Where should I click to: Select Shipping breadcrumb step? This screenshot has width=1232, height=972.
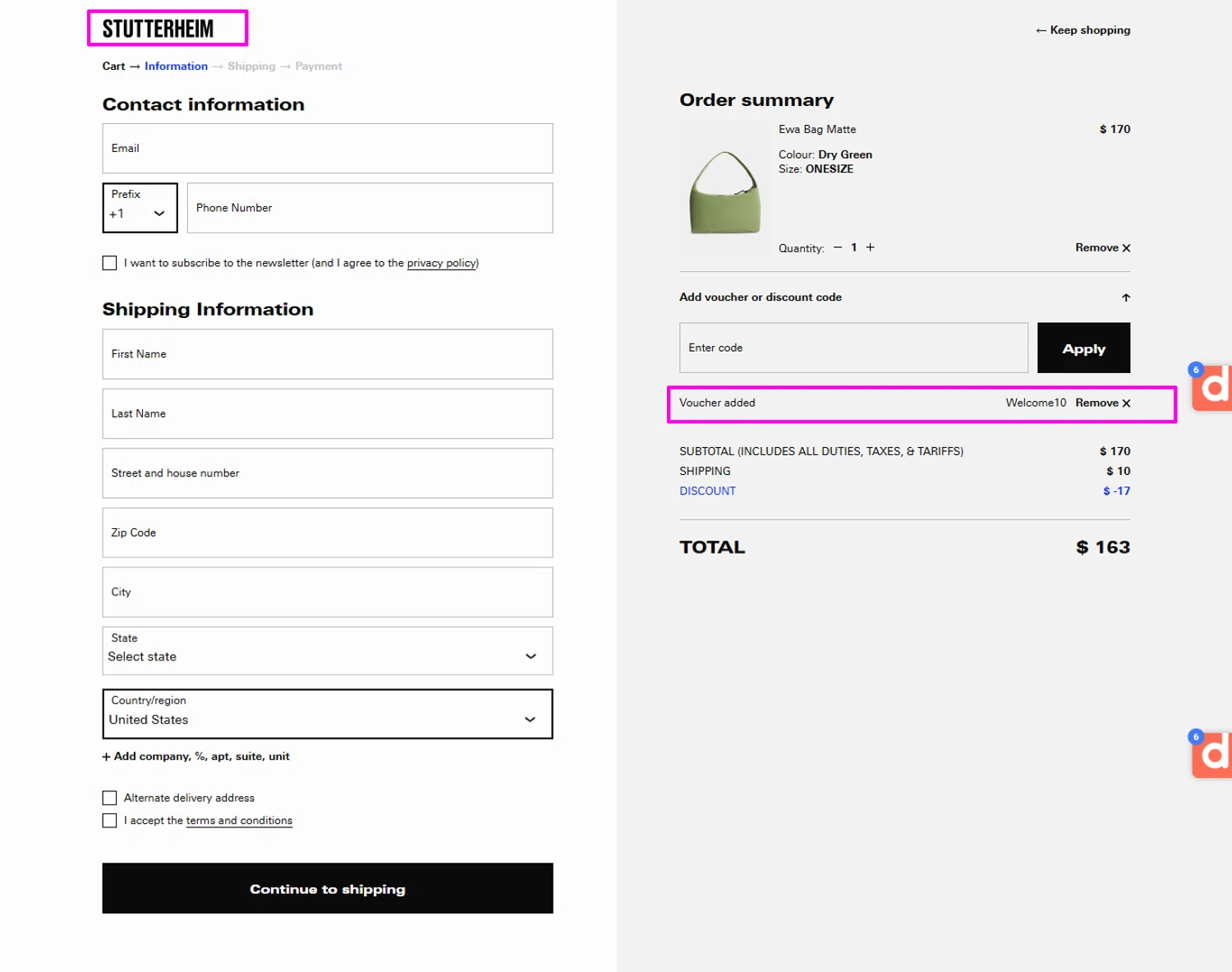[251, 67]
